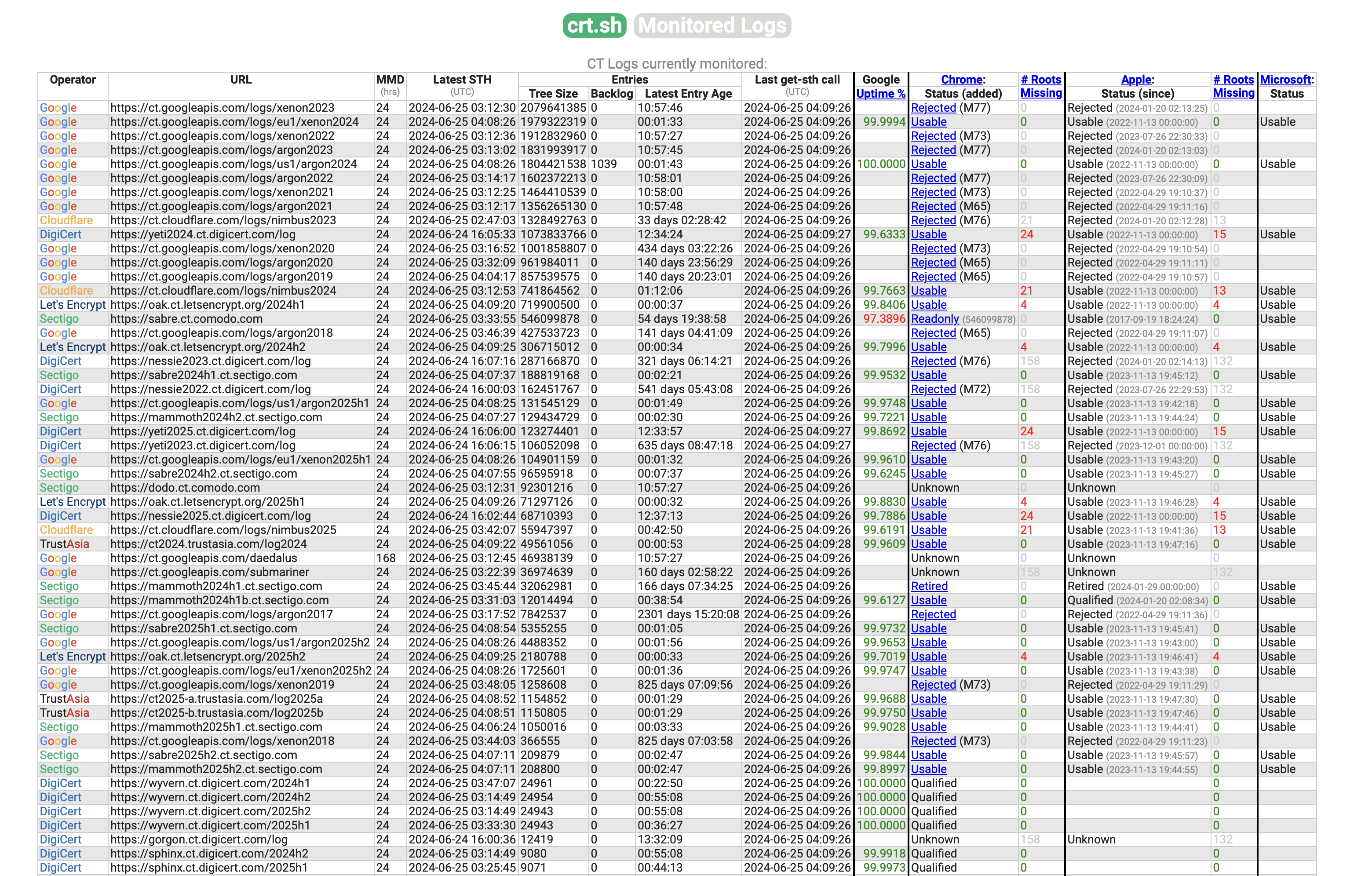This screenshot has width=1372, height=876.
Task: Select the URL column header
Action: (241, 80)
